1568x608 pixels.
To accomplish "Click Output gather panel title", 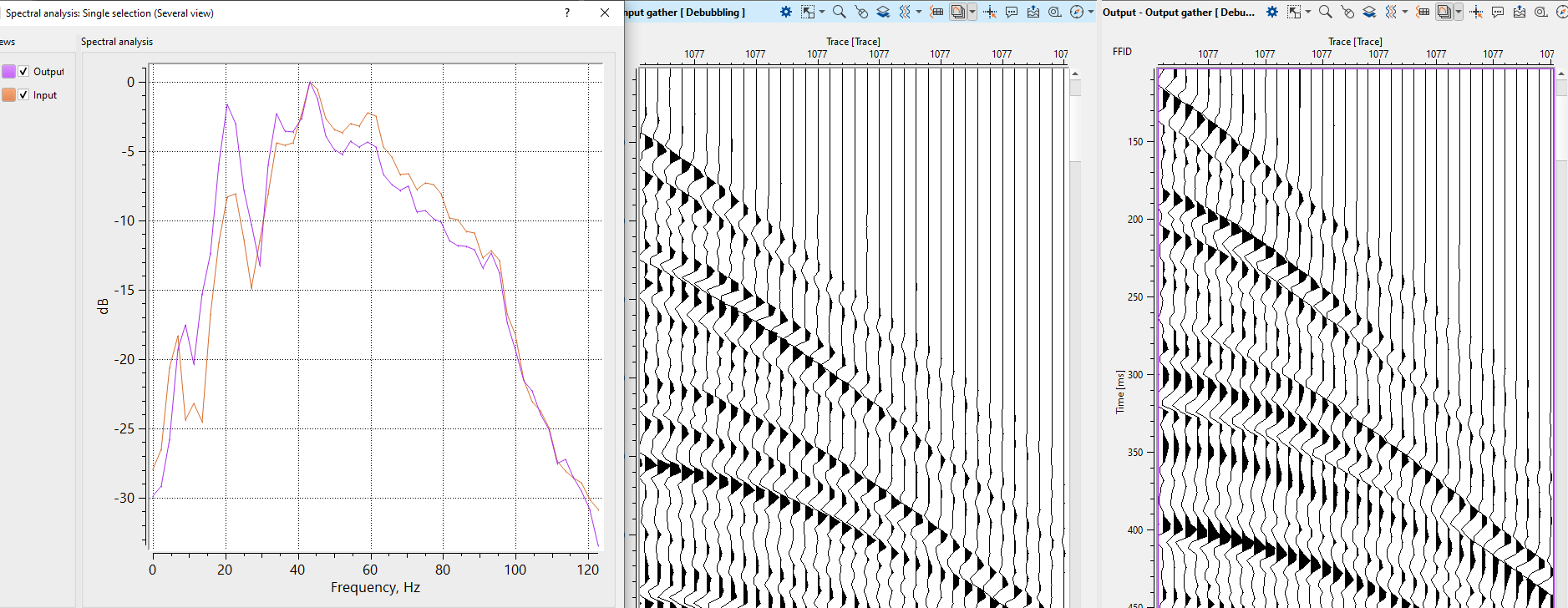I will 1178,13.
